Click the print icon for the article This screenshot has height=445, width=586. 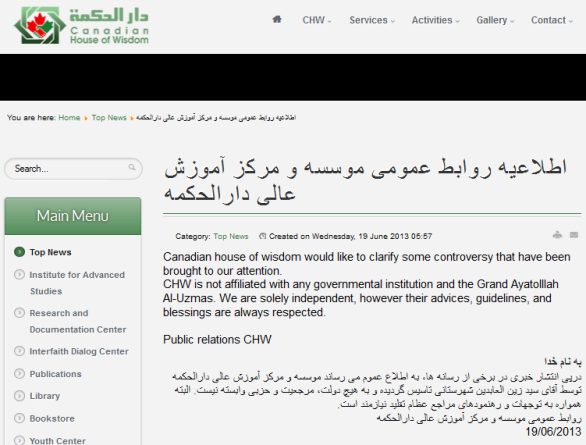(557, 235)
